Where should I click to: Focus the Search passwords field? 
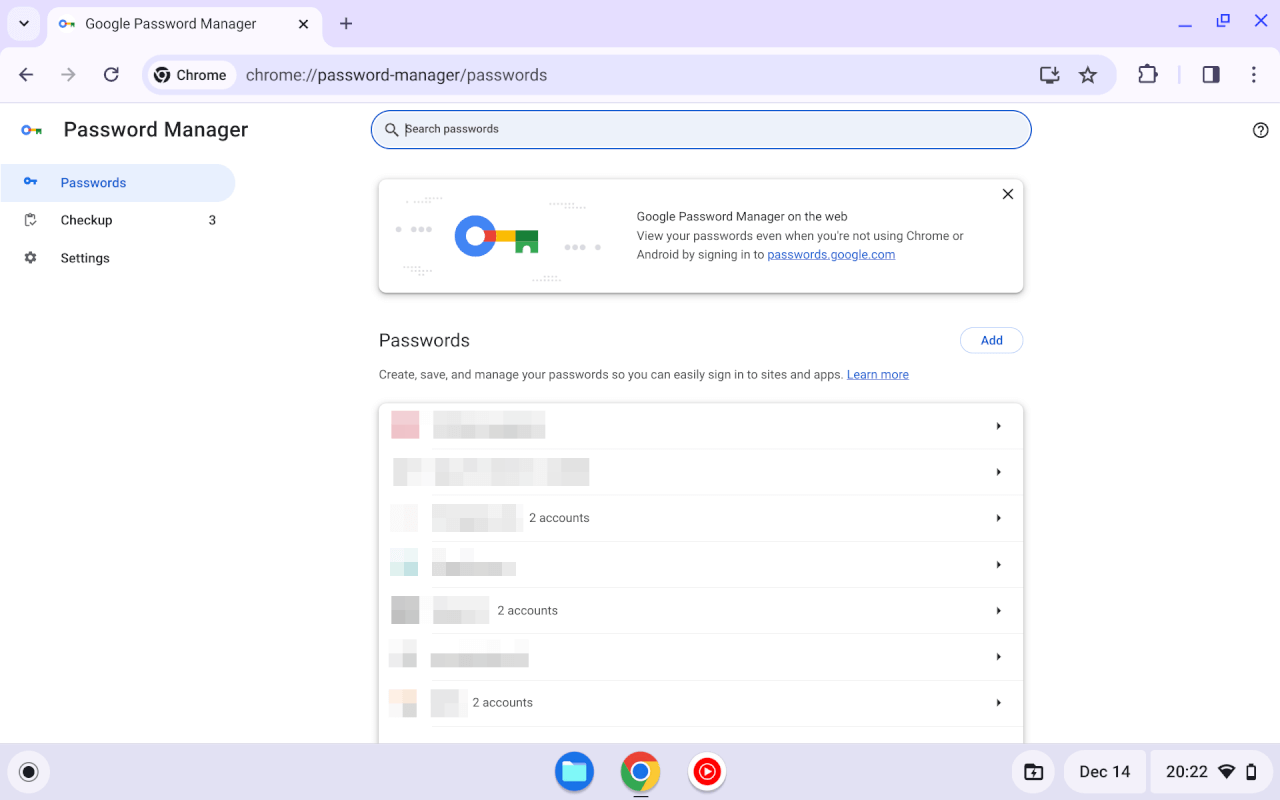coord(701,129)
